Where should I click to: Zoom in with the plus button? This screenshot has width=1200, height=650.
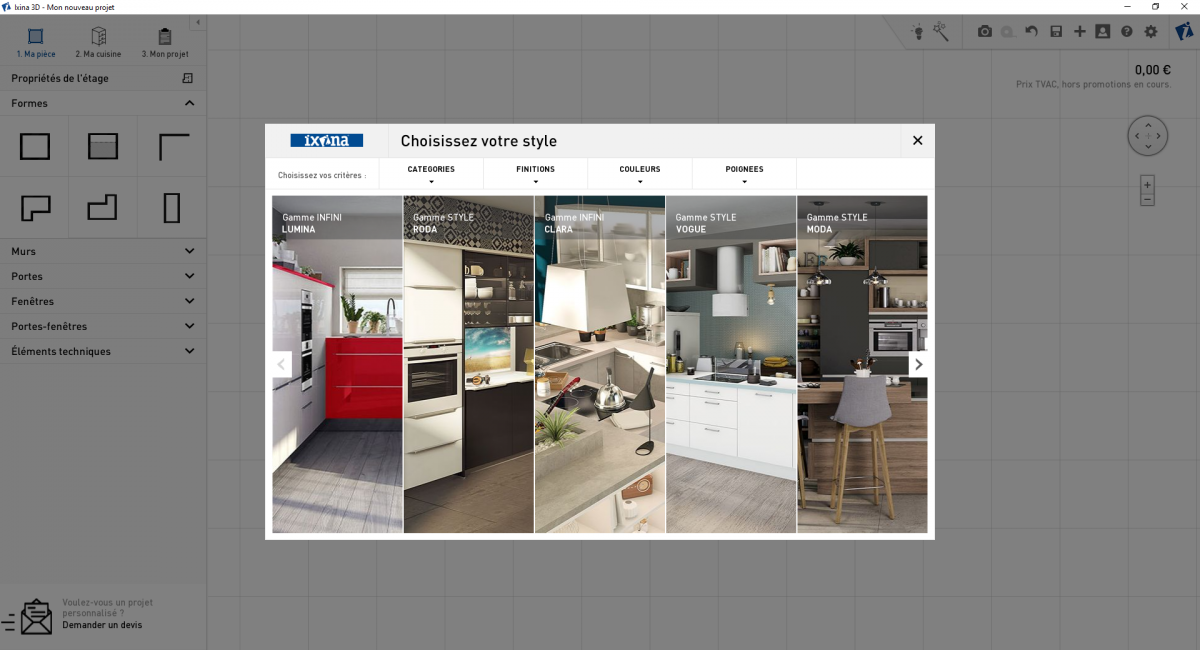point(1147,184)
